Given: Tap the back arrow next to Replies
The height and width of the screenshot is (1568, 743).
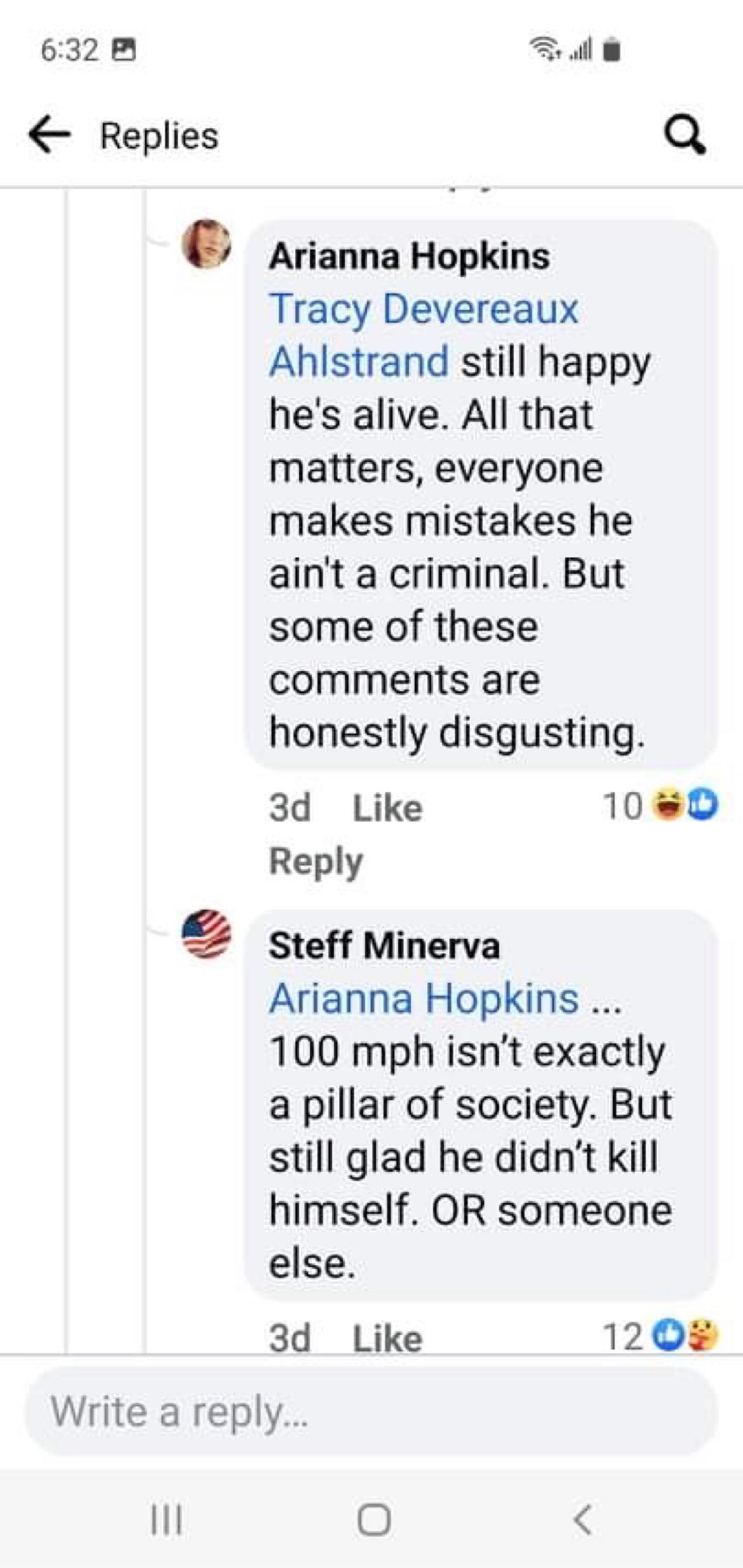Looking at the screenshot, I should click(x=49, y=135).
